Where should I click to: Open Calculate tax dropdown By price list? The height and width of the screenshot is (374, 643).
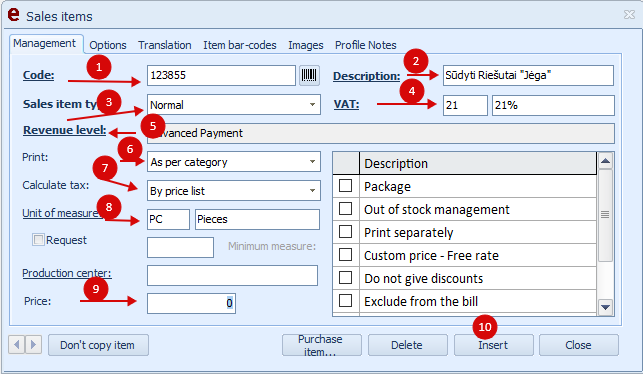pyautogui.click(x=312, y=190)
